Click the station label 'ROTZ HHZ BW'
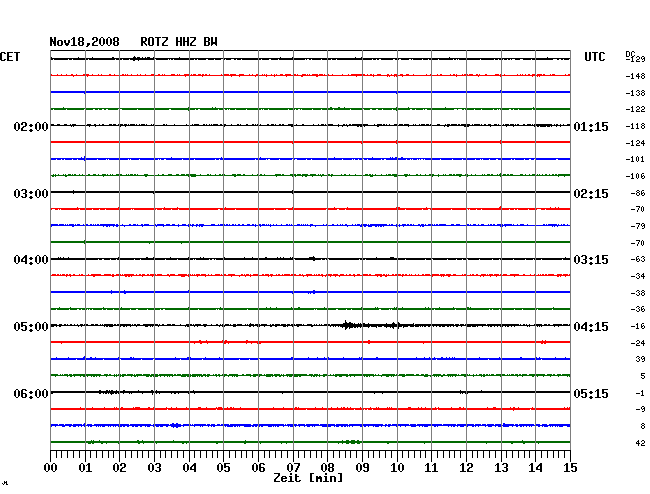 pyautogui.click(x=179, y=42)
